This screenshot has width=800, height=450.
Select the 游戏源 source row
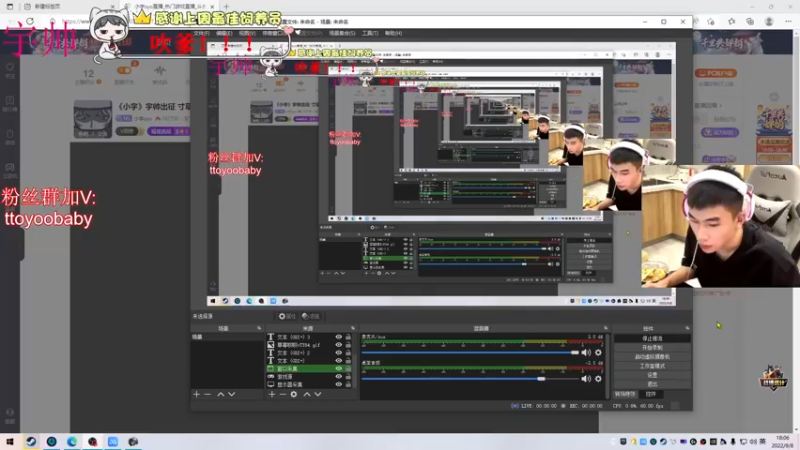coord(309,377)
